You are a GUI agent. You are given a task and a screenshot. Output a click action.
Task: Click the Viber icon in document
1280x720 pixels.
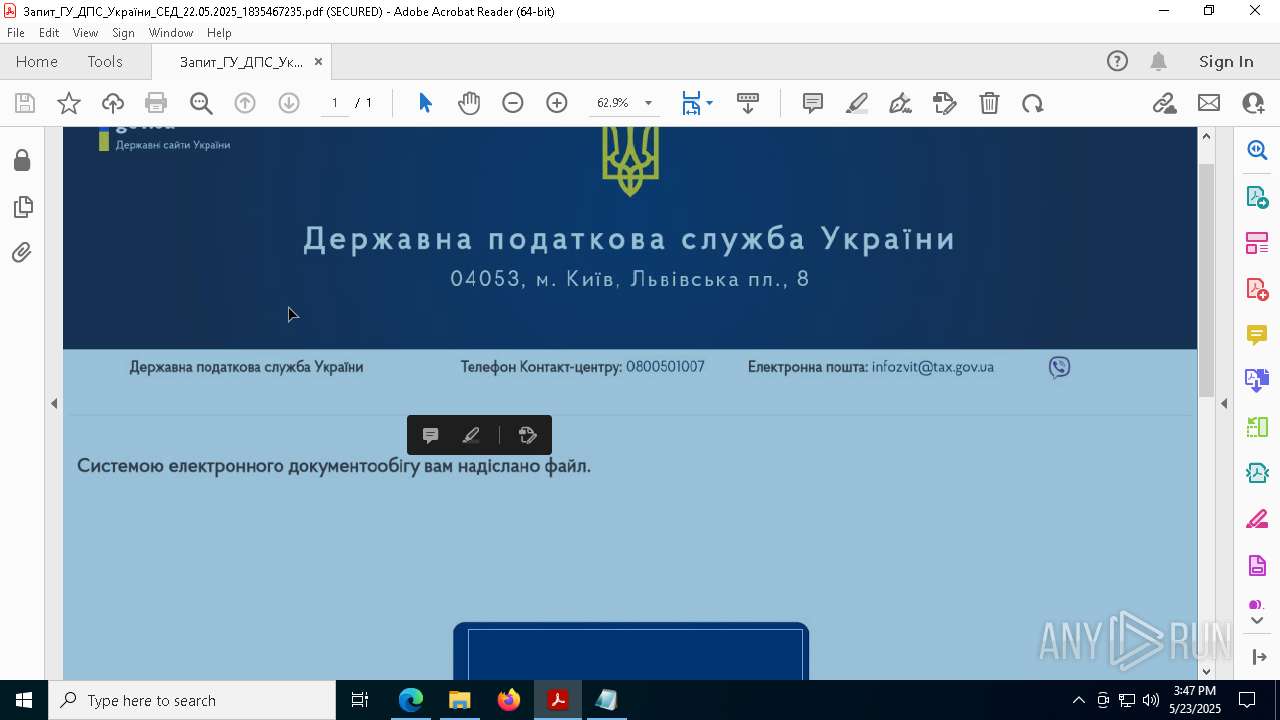(x=1059, y=367)
